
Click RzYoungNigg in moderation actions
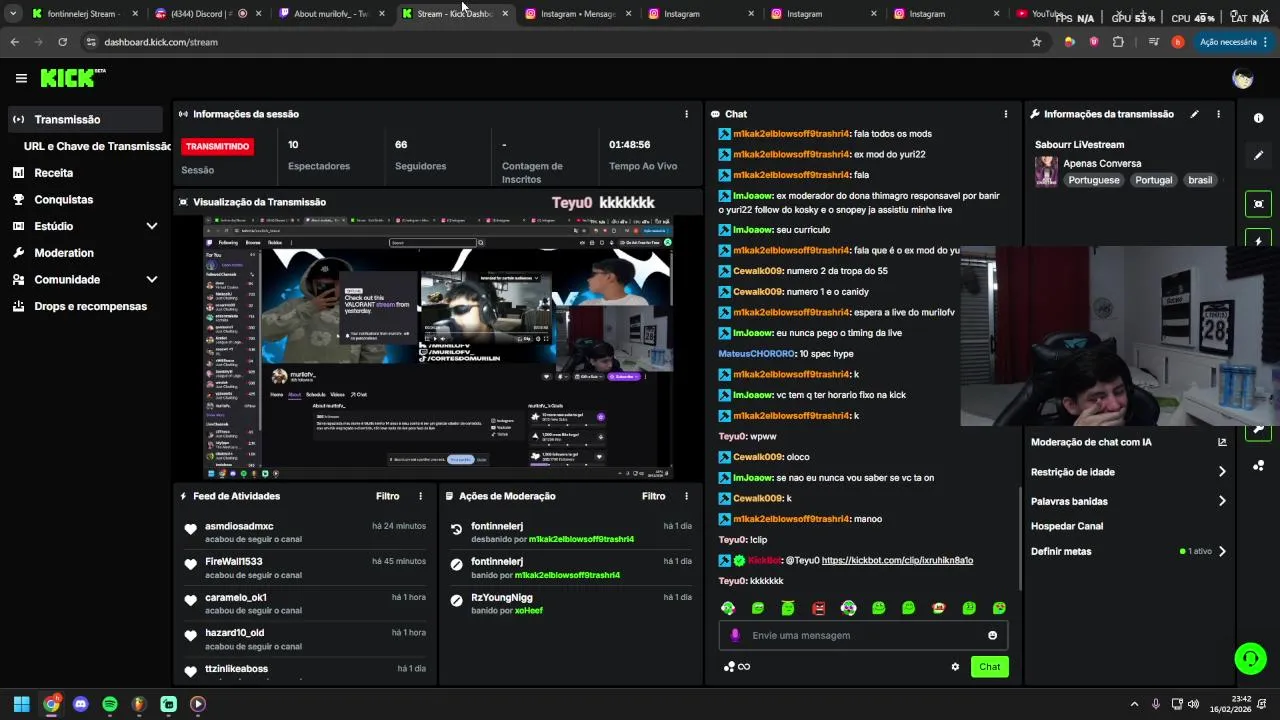pos(502,597)
